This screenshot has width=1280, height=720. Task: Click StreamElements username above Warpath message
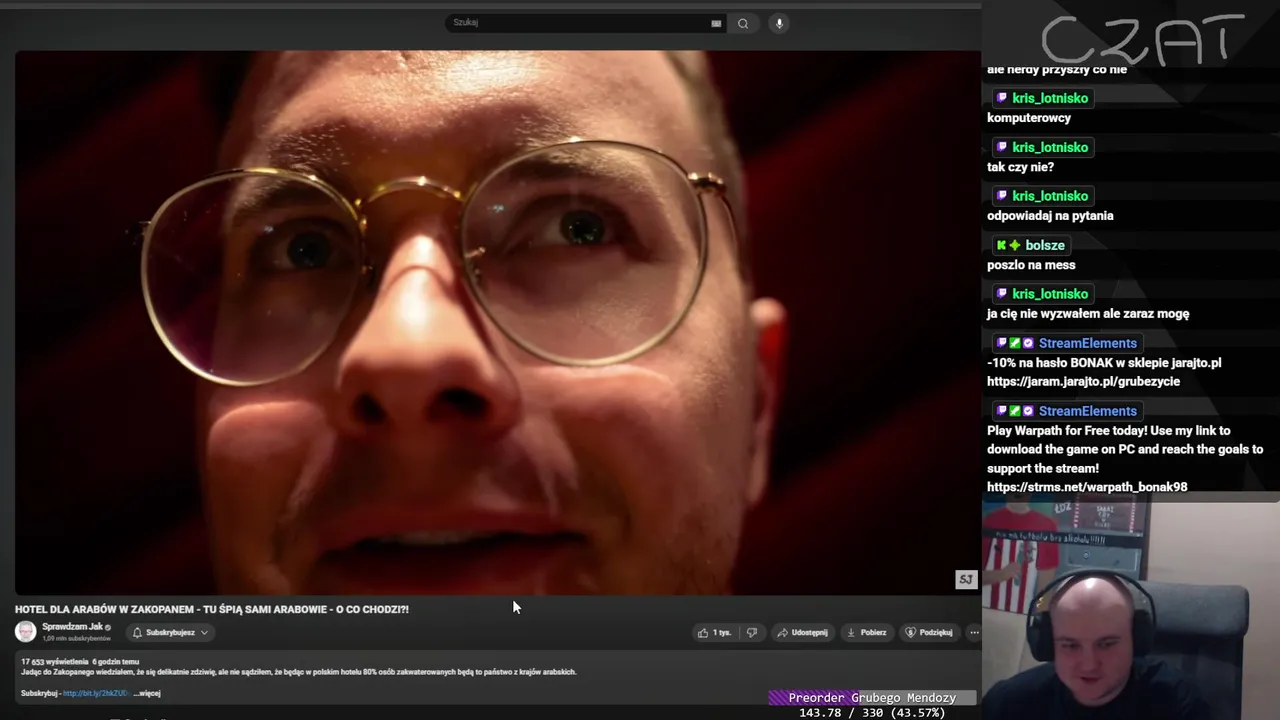(x=1088, y=411)
